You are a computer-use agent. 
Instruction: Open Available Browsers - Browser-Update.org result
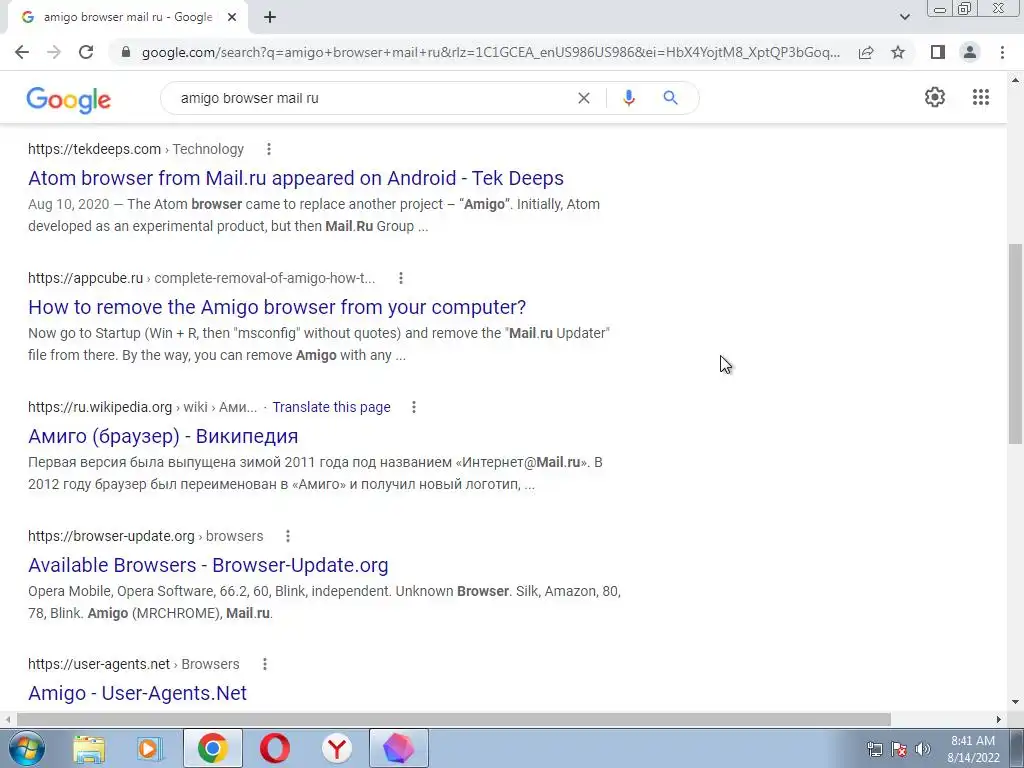(x=208, y=565)
